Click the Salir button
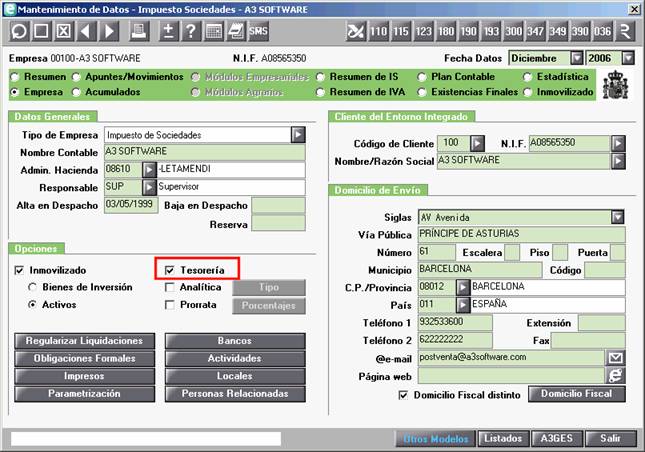The image size is (645, 452). (x=610, y=439)
